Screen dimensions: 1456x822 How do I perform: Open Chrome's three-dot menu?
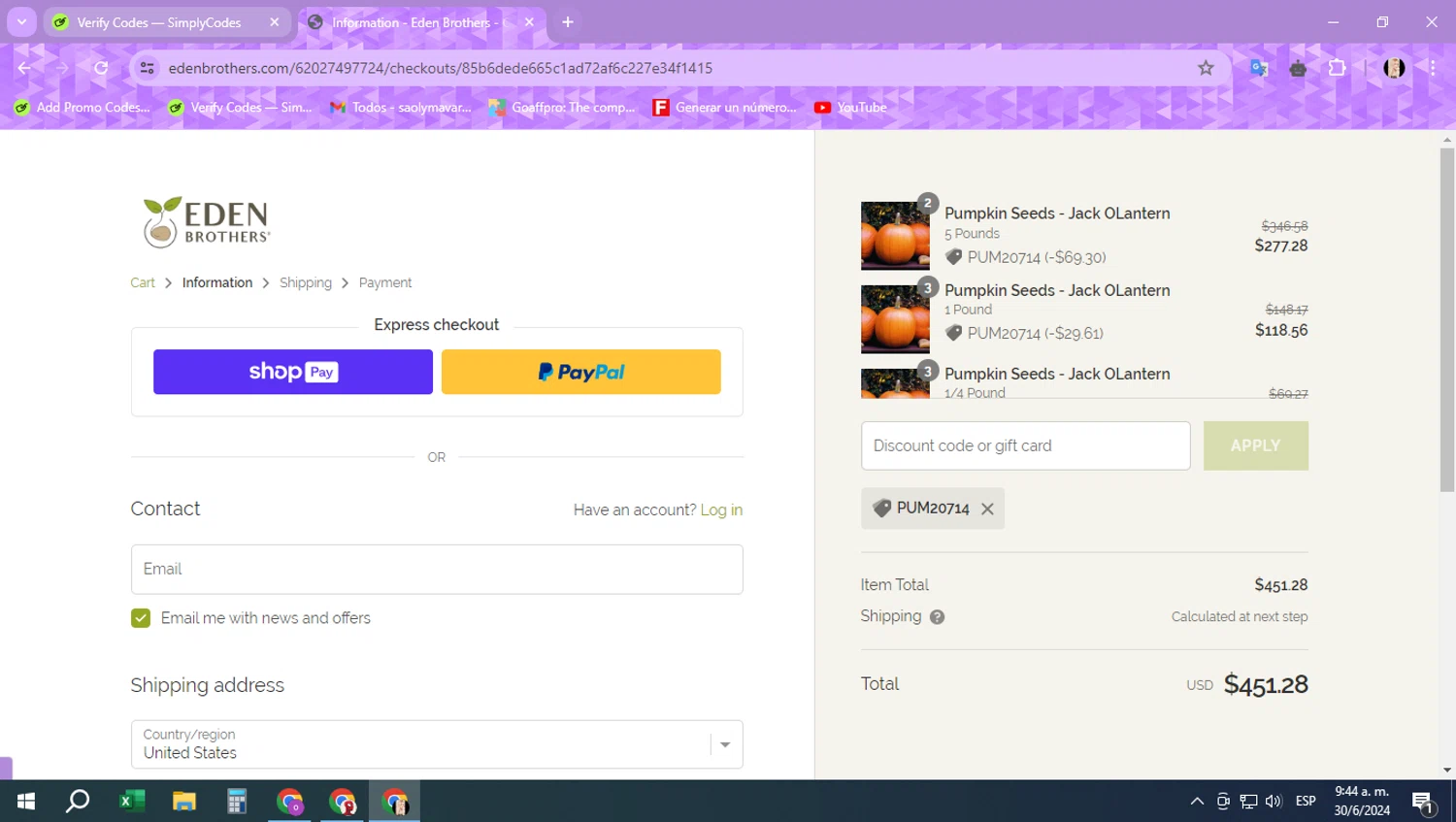(x=1432, y=68)
